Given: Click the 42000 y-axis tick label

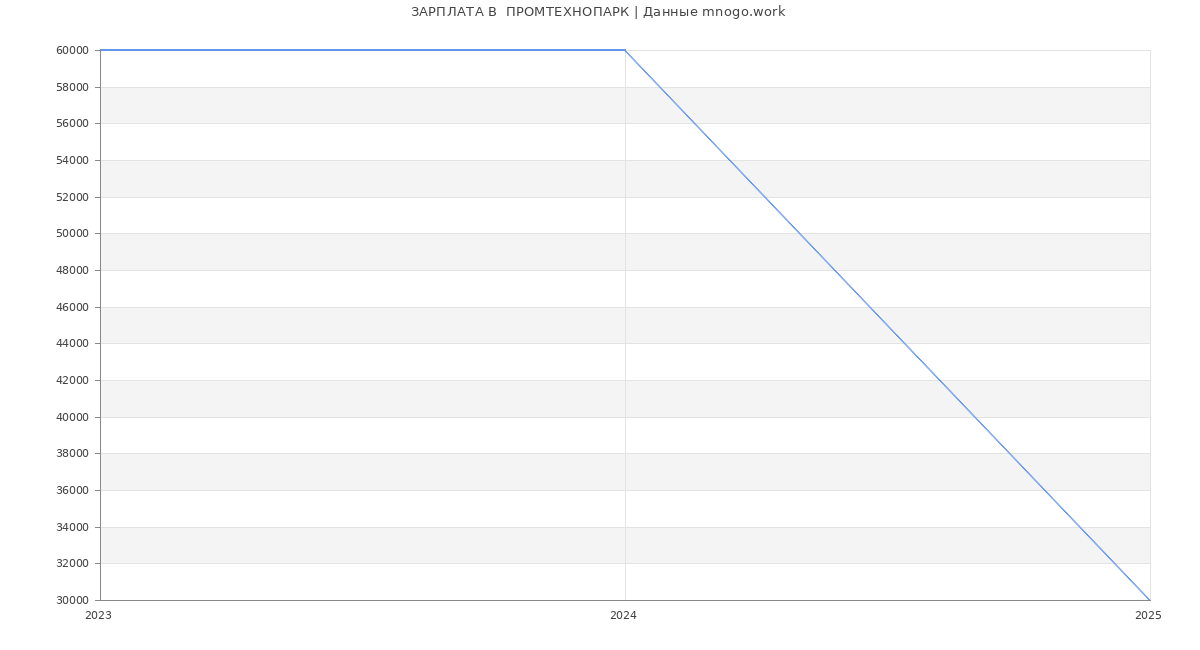Looking at the screenshot, I should point(72,381).
